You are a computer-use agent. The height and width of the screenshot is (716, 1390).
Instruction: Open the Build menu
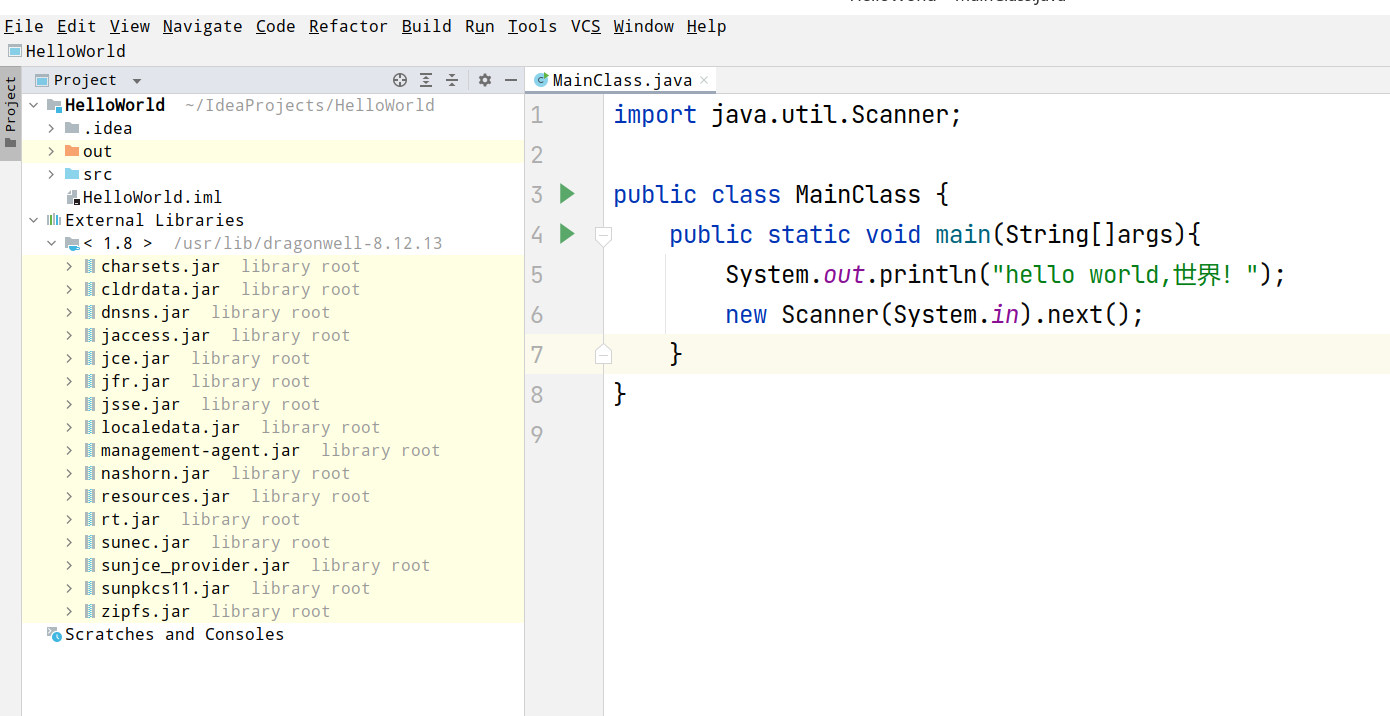[427, 26]
